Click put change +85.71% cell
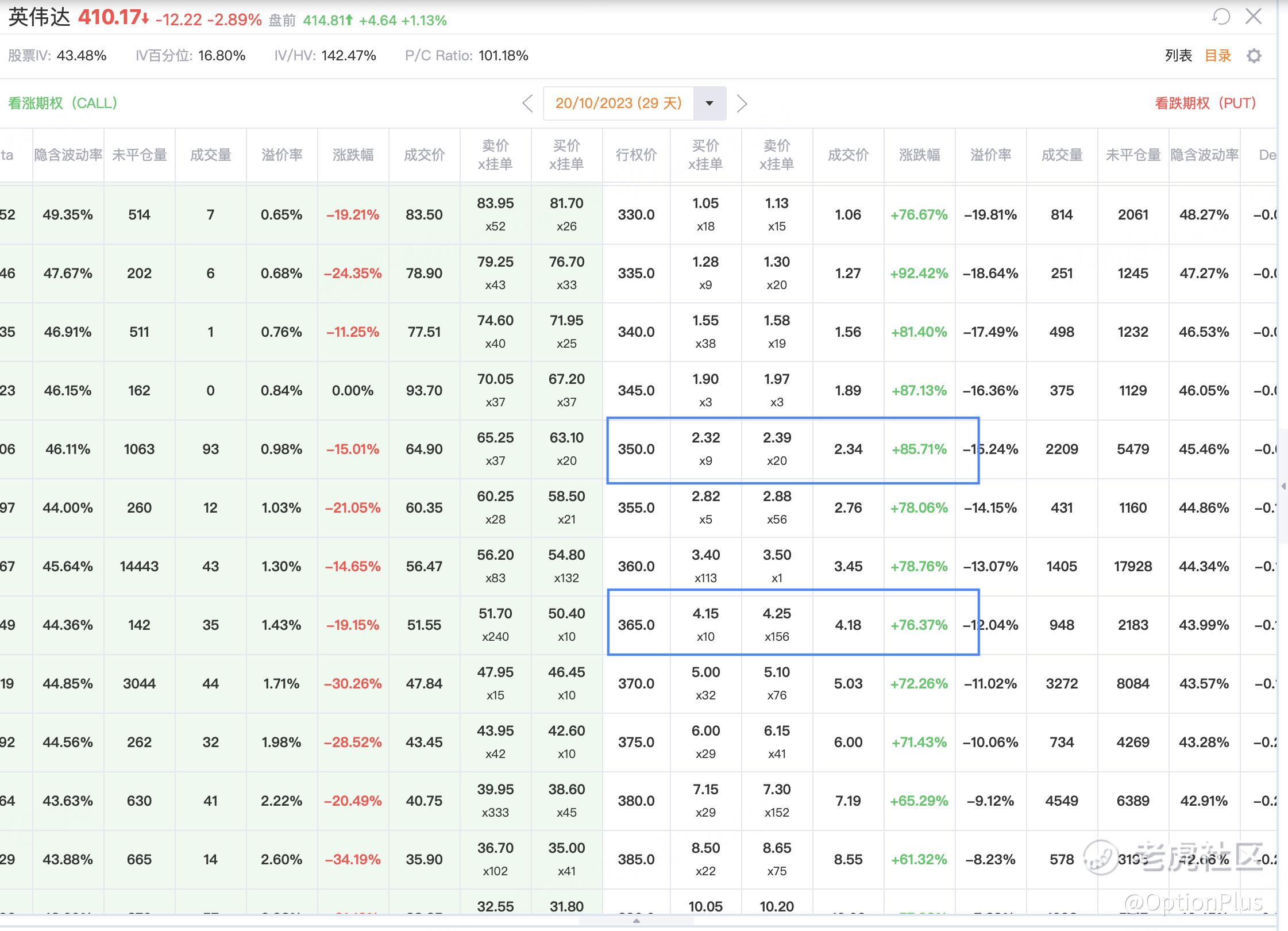The image size is (1288, 931). click(920, 449)
